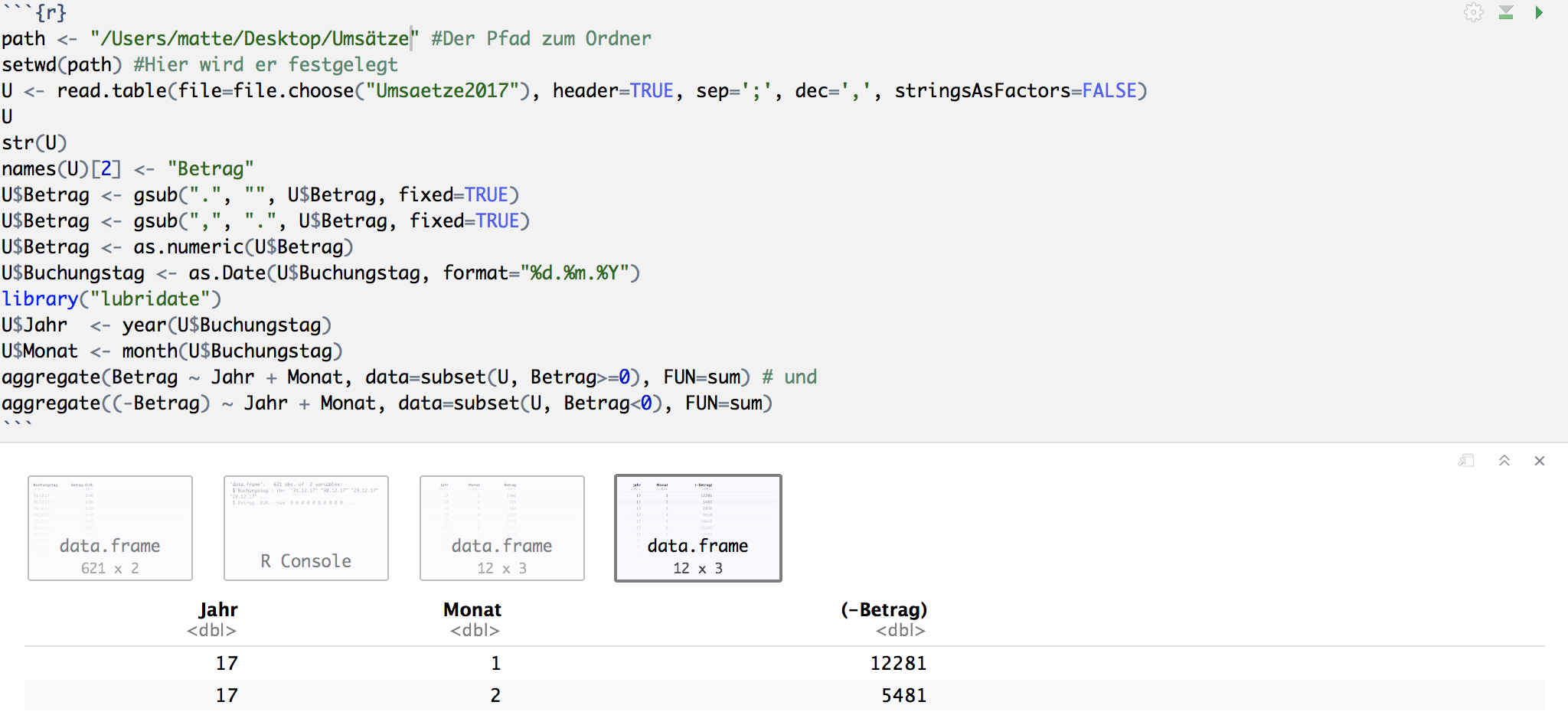Select the cell showing value 12281
The image size is (1568, 715).
click(897, 663)
